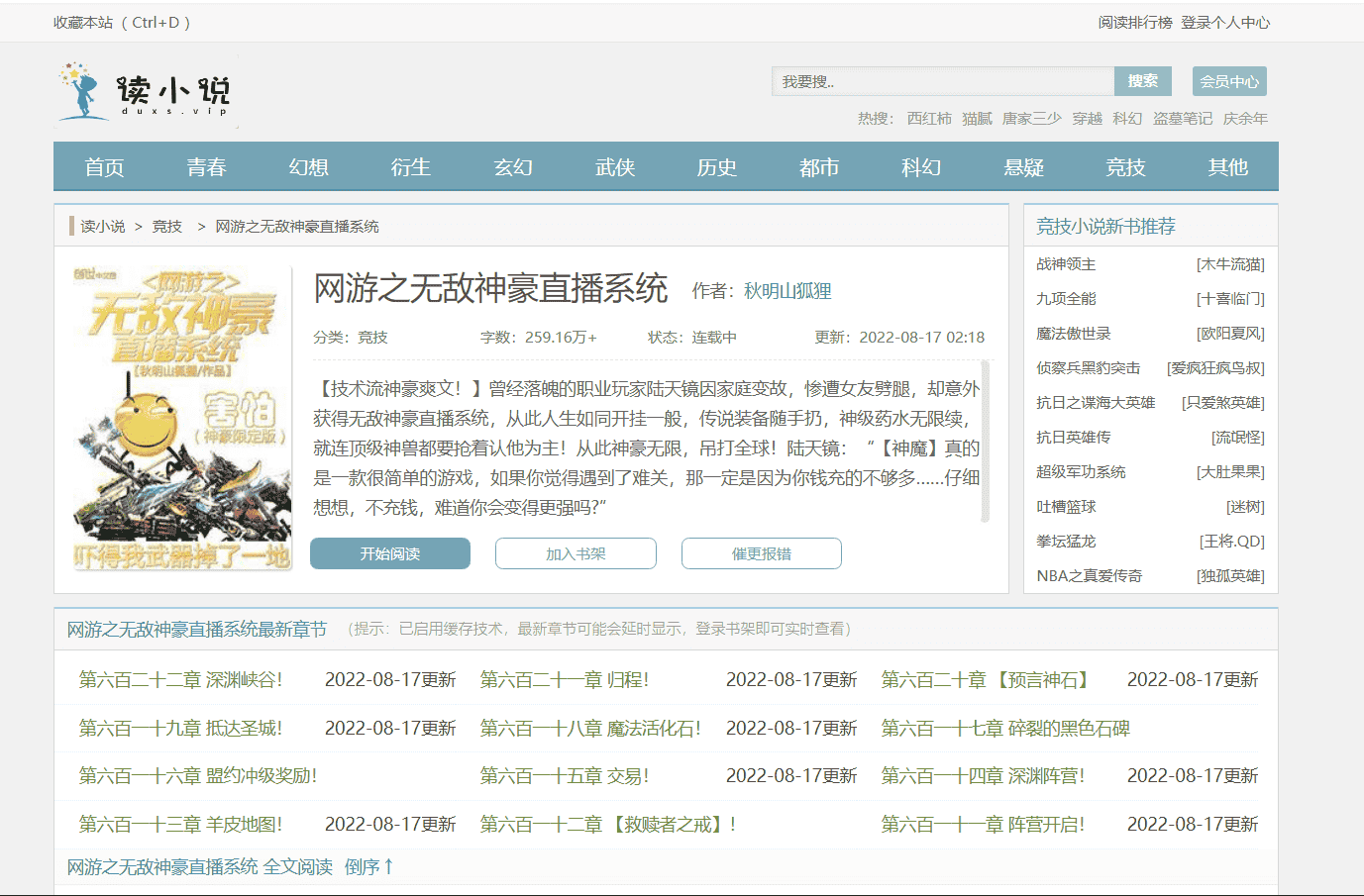Image resolution: width=1364 pixels, height=896 pixels.
Task: Open recommended novel 战神领主
Action: click(1066, 264)
